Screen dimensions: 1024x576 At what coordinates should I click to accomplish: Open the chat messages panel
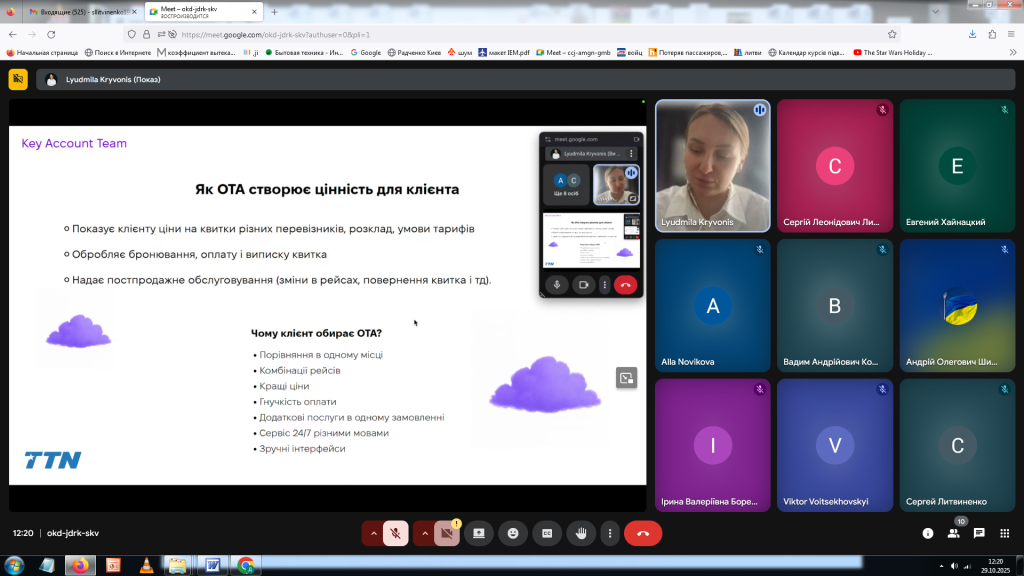click(979, 534)
